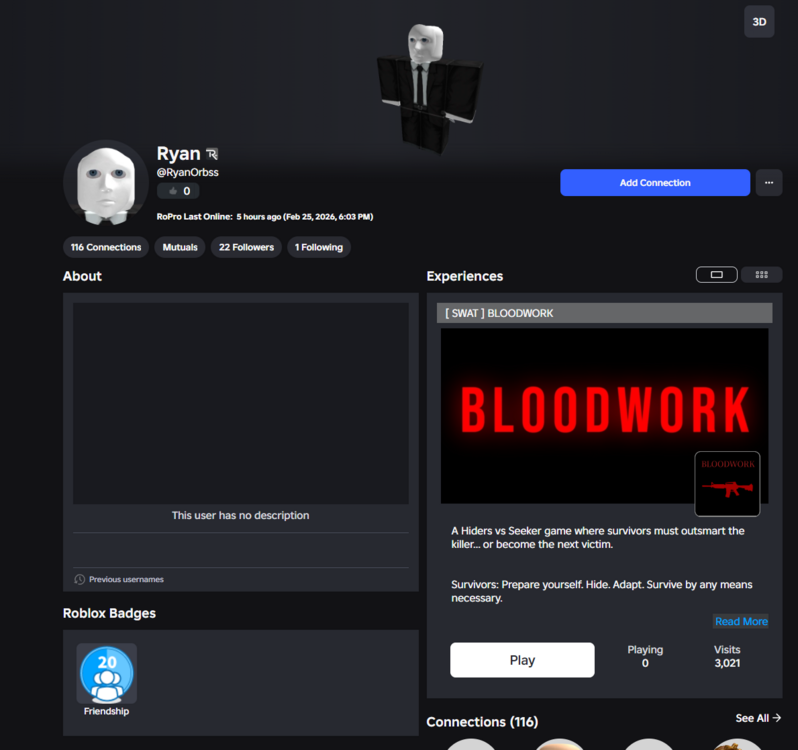Toggle the 3D avatar view
798x750 pixels.
pos(759,22)
